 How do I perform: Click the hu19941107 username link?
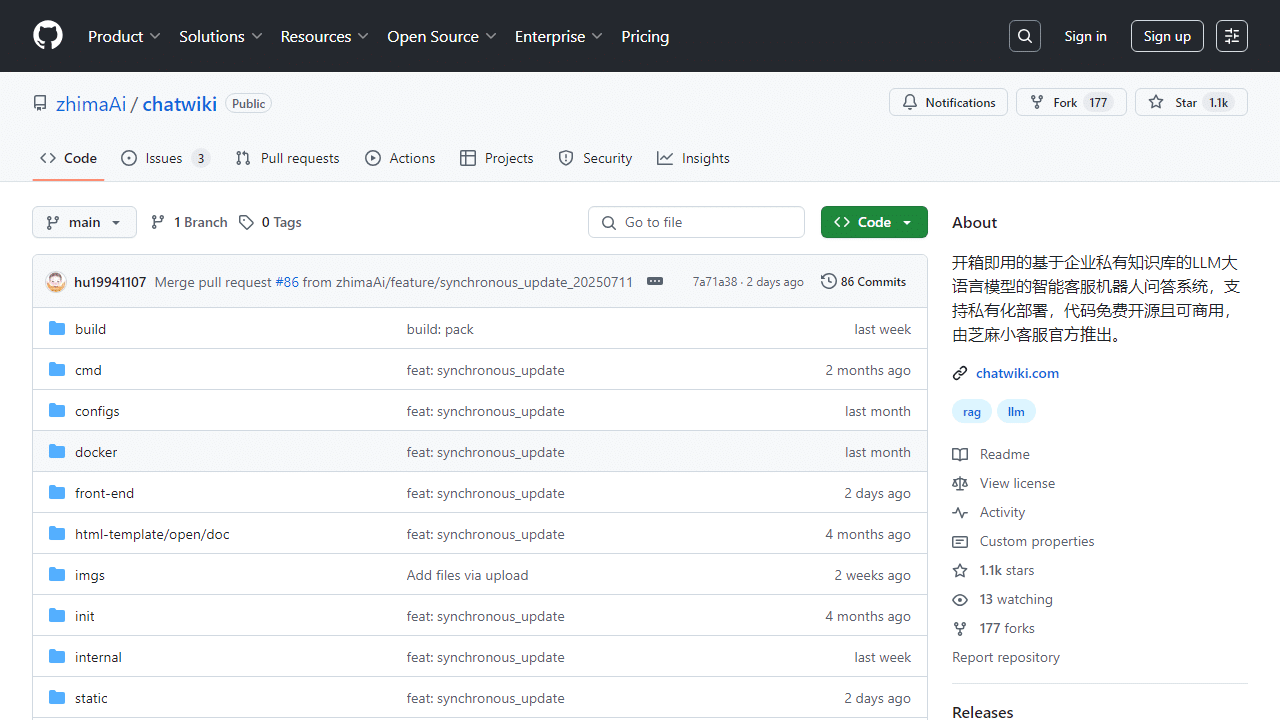110,282
